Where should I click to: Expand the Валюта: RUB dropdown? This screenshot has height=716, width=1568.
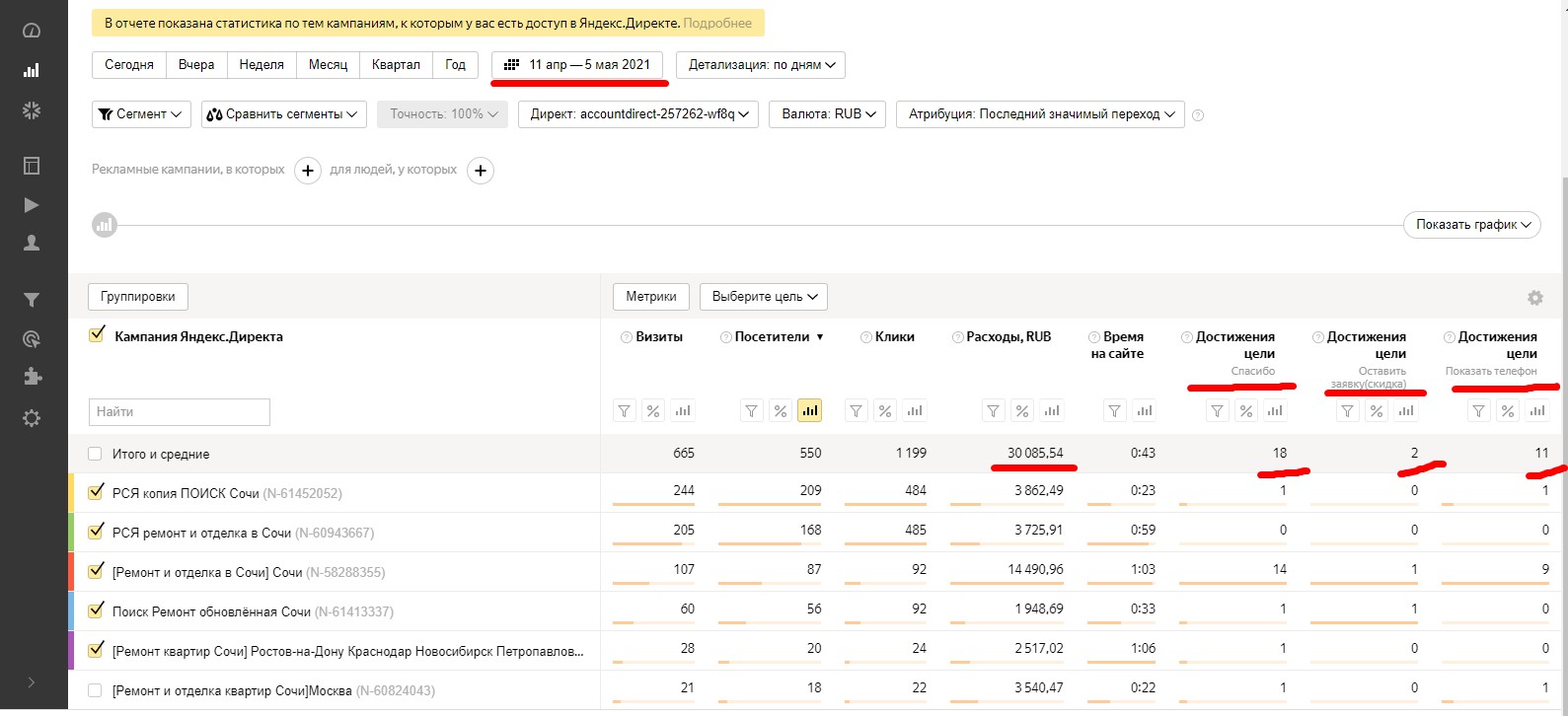tap(828, 114)
